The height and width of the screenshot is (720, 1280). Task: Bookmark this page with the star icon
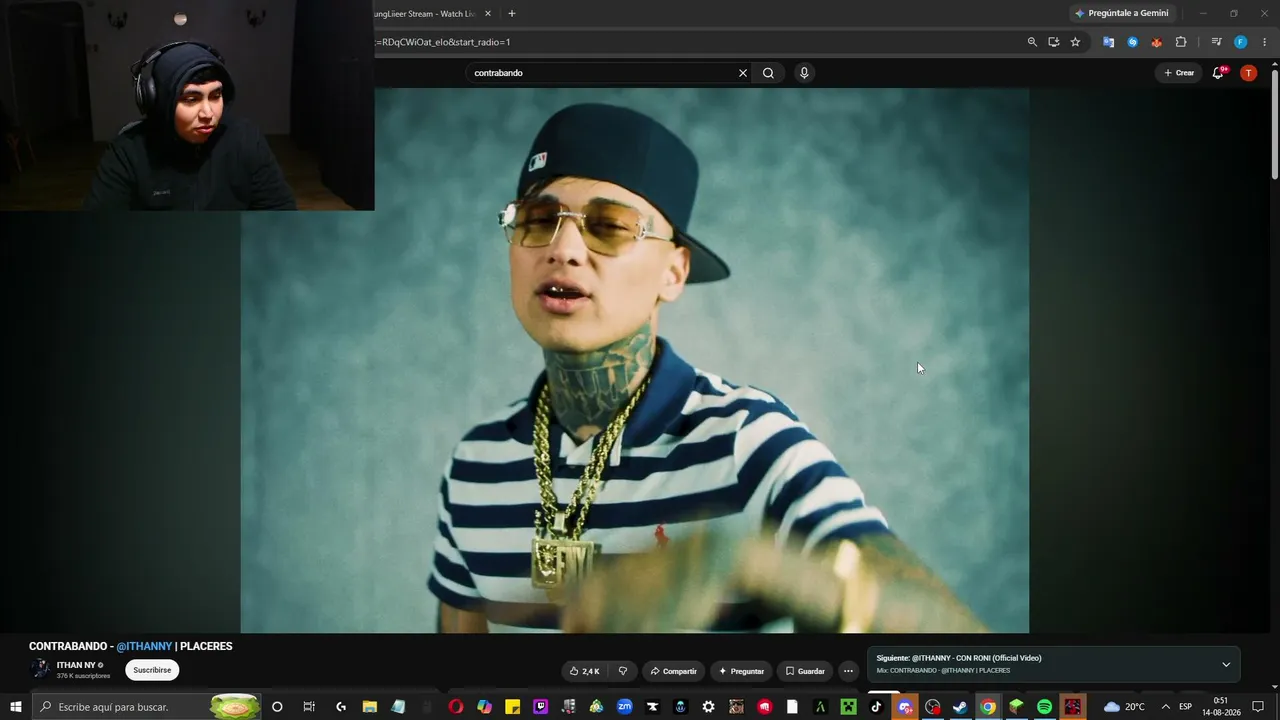(x=1075, y=42)
